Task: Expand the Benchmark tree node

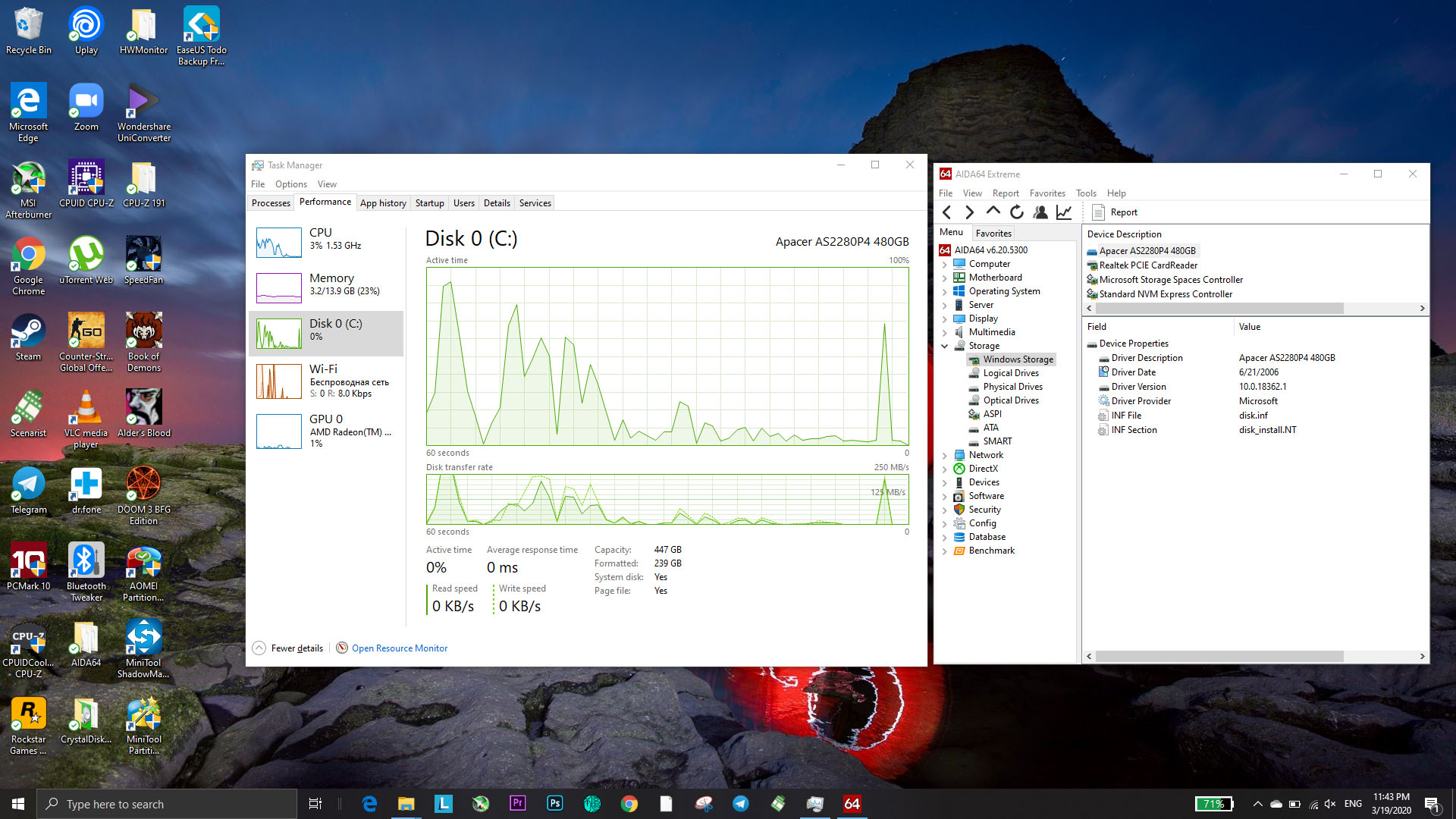Action: coord(945,551)
